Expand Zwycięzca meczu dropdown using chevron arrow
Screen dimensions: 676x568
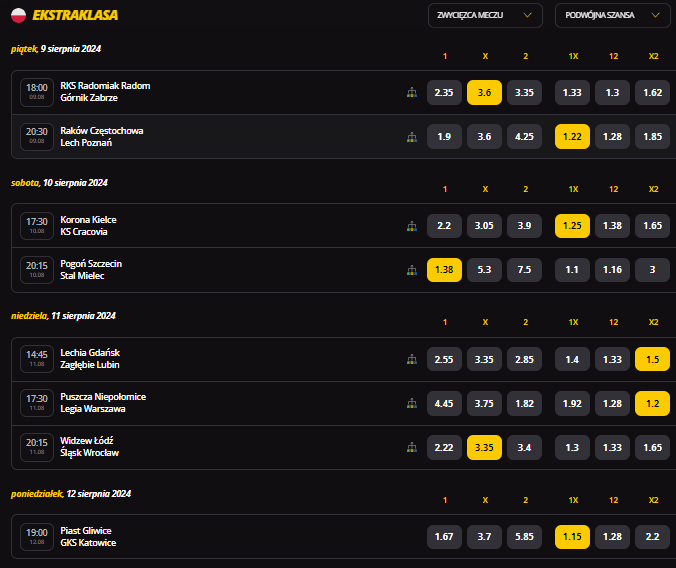(527, 15)
